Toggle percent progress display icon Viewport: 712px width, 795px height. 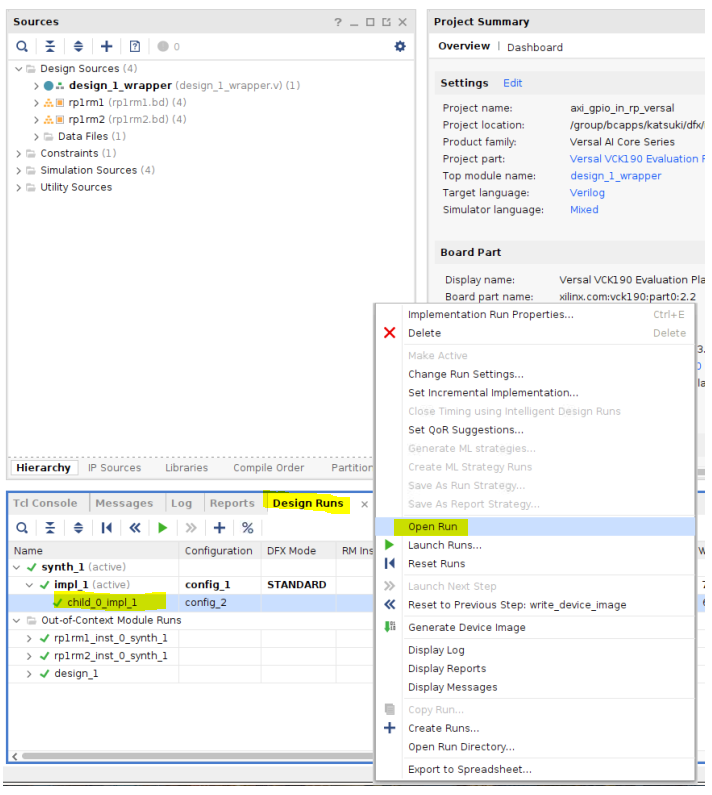tap(247, 528)
